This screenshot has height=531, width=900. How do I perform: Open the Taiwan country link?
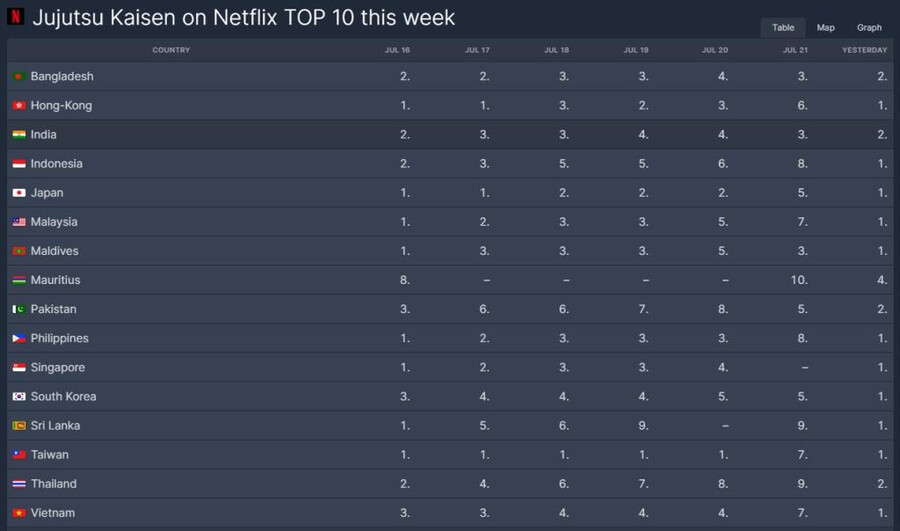click(49, 455)
